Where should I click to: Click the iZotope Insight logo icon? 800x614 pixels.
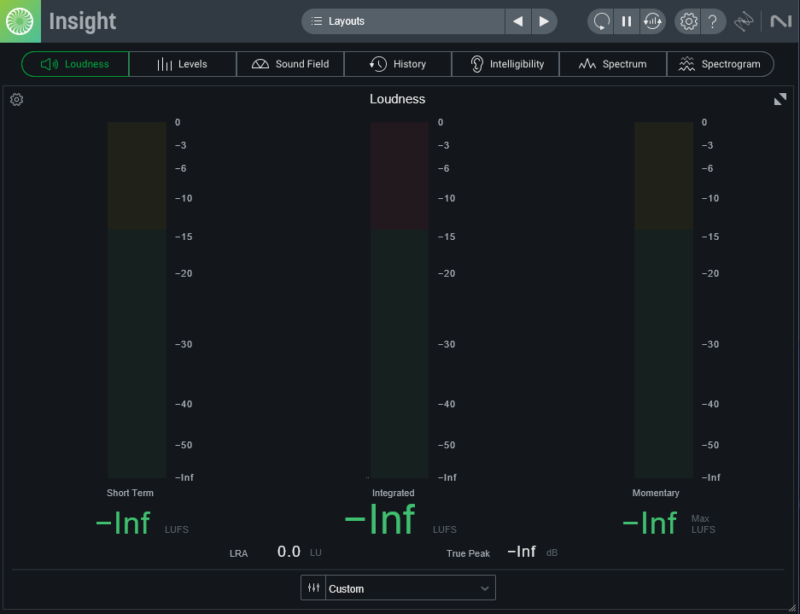20,21
